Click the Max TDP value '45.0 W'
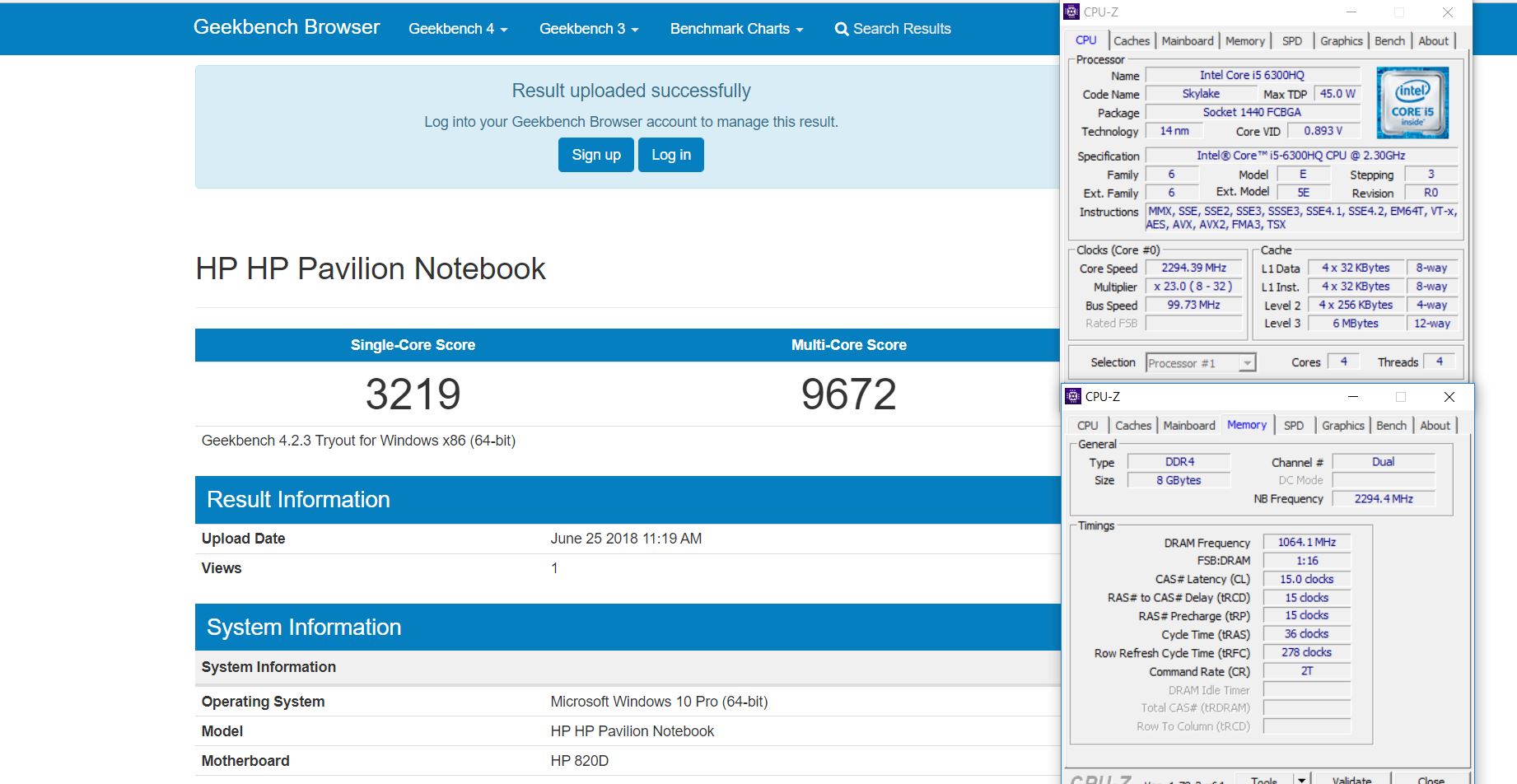Screen dimensions: 1517x784 [1337, 94]
